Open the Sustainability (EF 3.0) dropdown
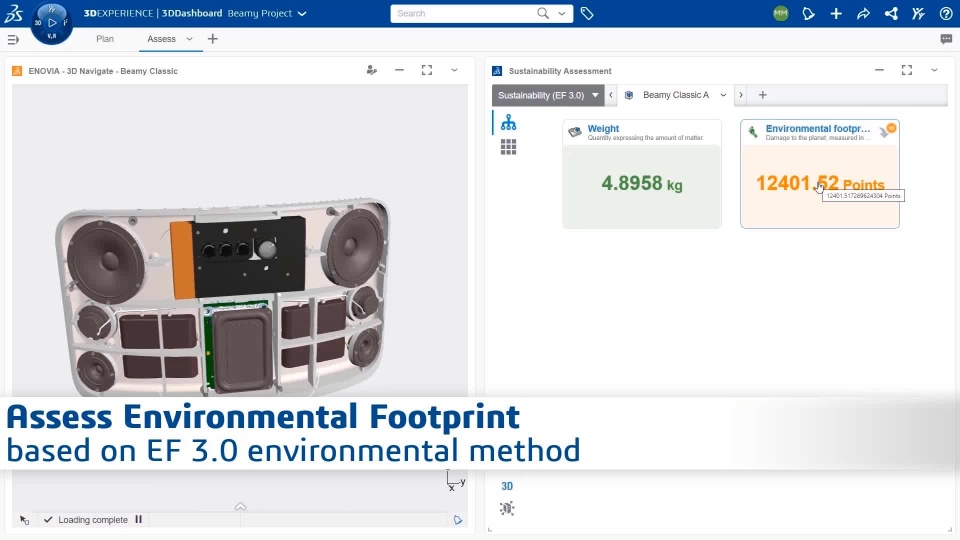The image size is (960, 540). [x=548, y=95]
